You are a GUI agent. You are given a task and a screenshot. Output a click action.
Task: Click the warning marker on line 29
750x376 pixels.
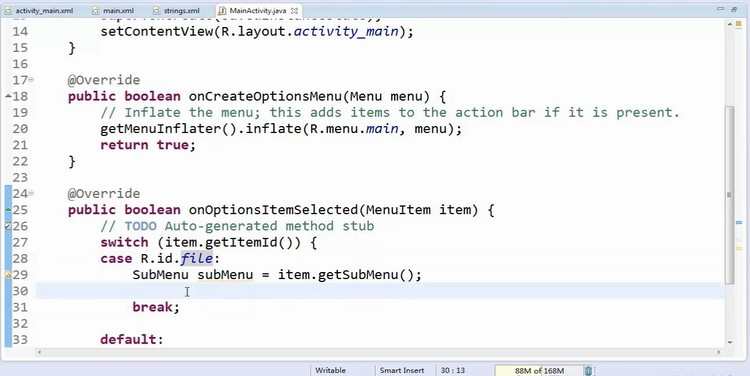(x=8, y=275)
